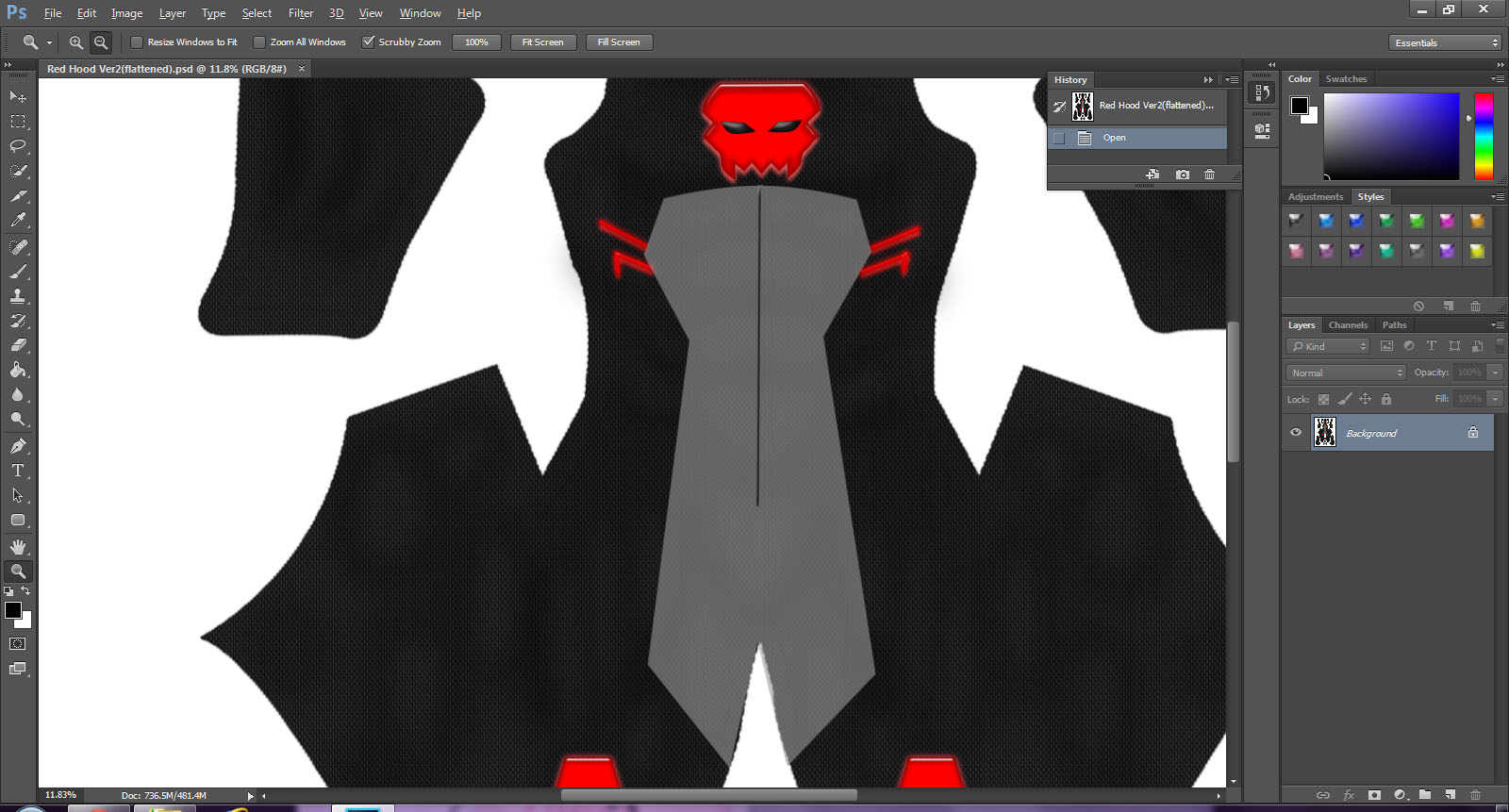Toggle lock position in Layers panel

[1365, 399]
